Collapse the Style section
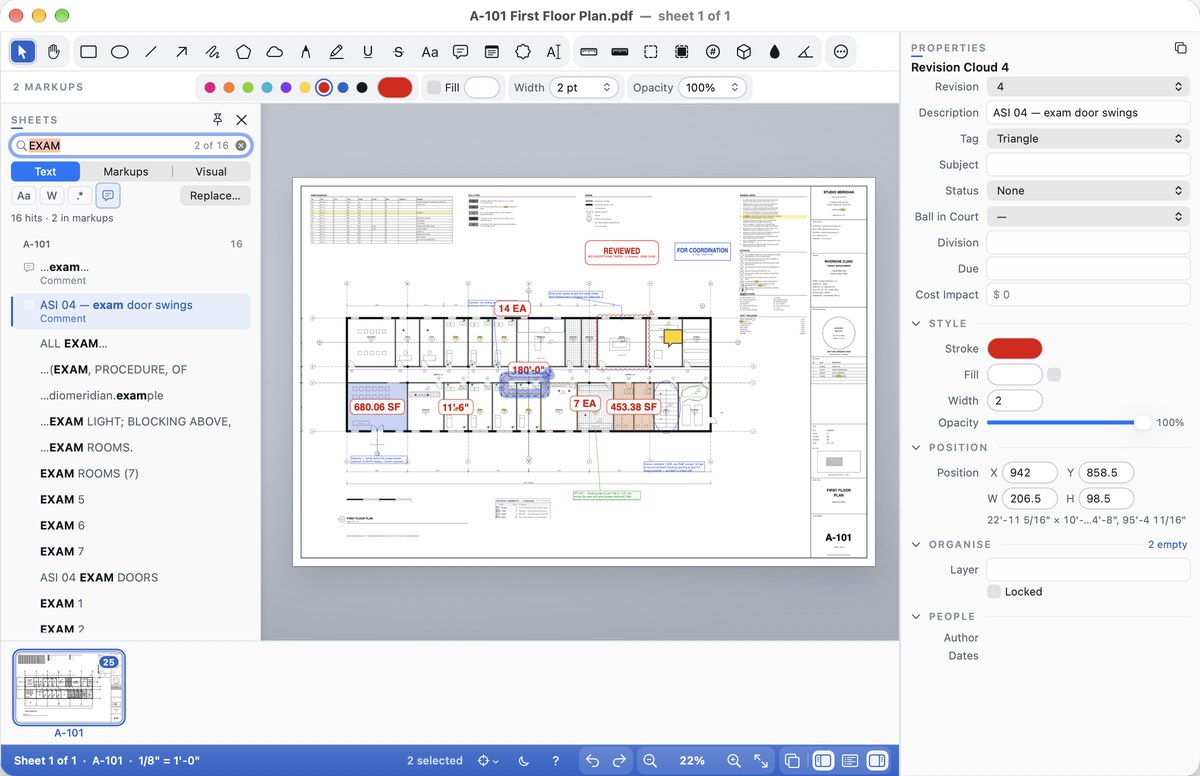Image resolution: width=1200 pixels, height=776 pixels. 917,324
